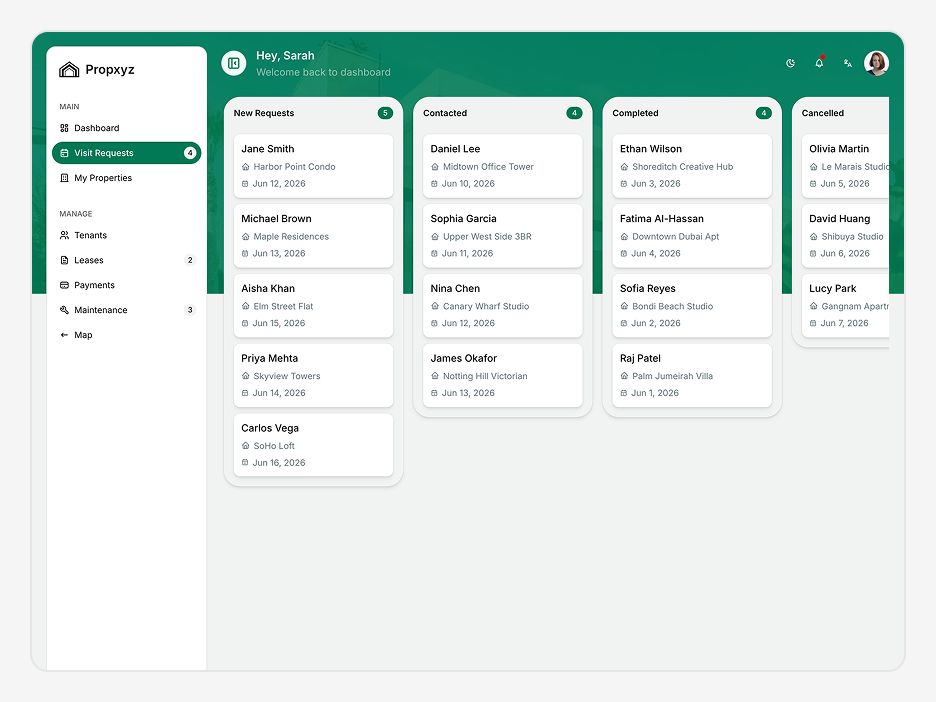Open Sarah's profile avatar
936x702 pixels.
pos(876,63)
